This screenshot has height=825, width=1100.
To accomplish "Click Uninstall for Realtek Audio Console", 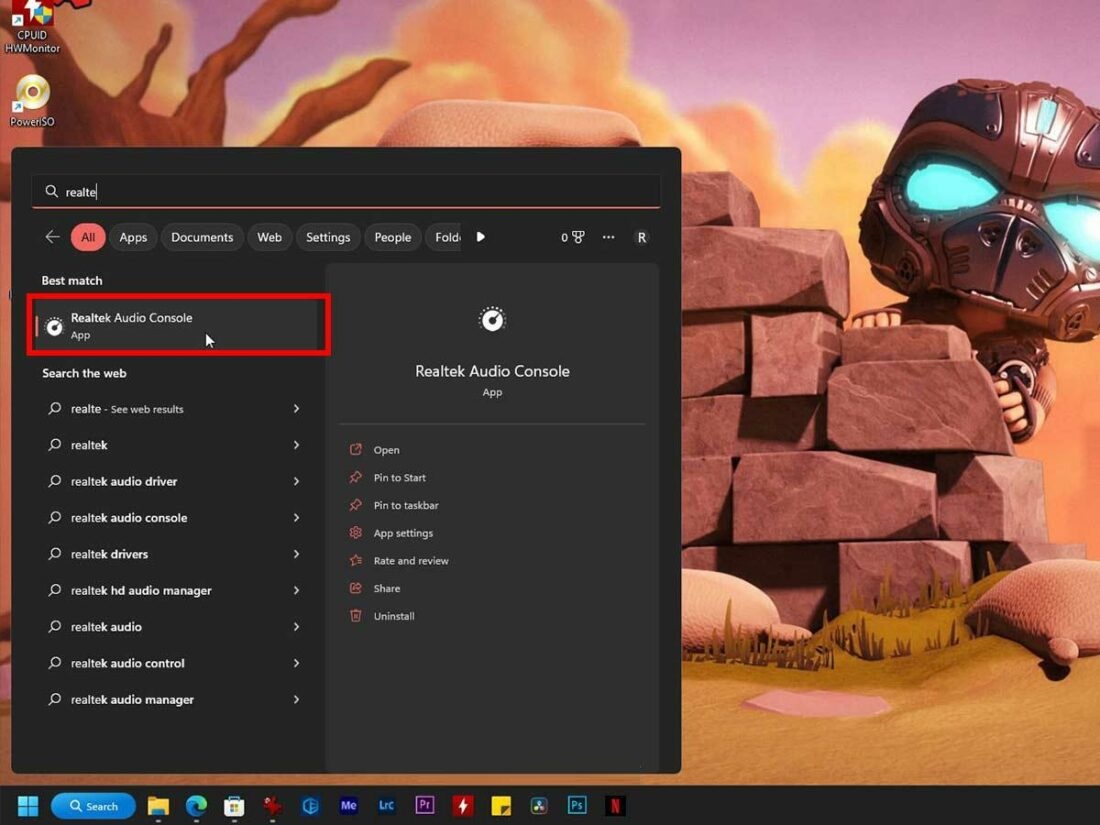I will [394, 616].
